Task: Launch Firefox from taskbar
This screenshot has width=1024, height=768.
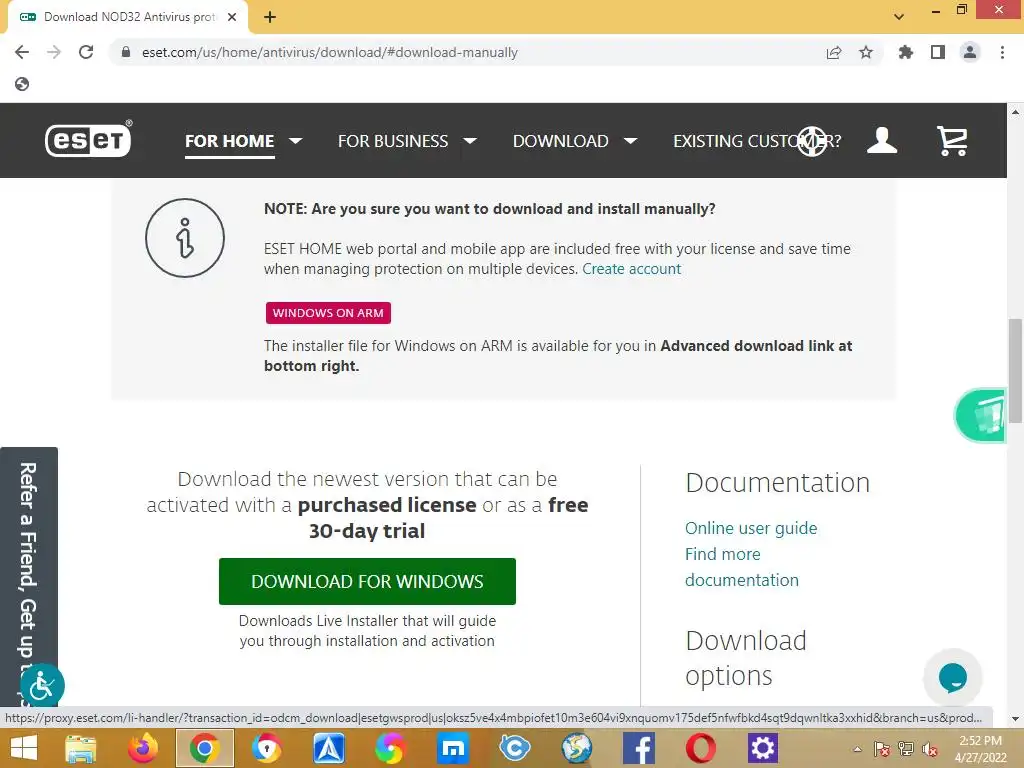Action: tap(142, 748)
